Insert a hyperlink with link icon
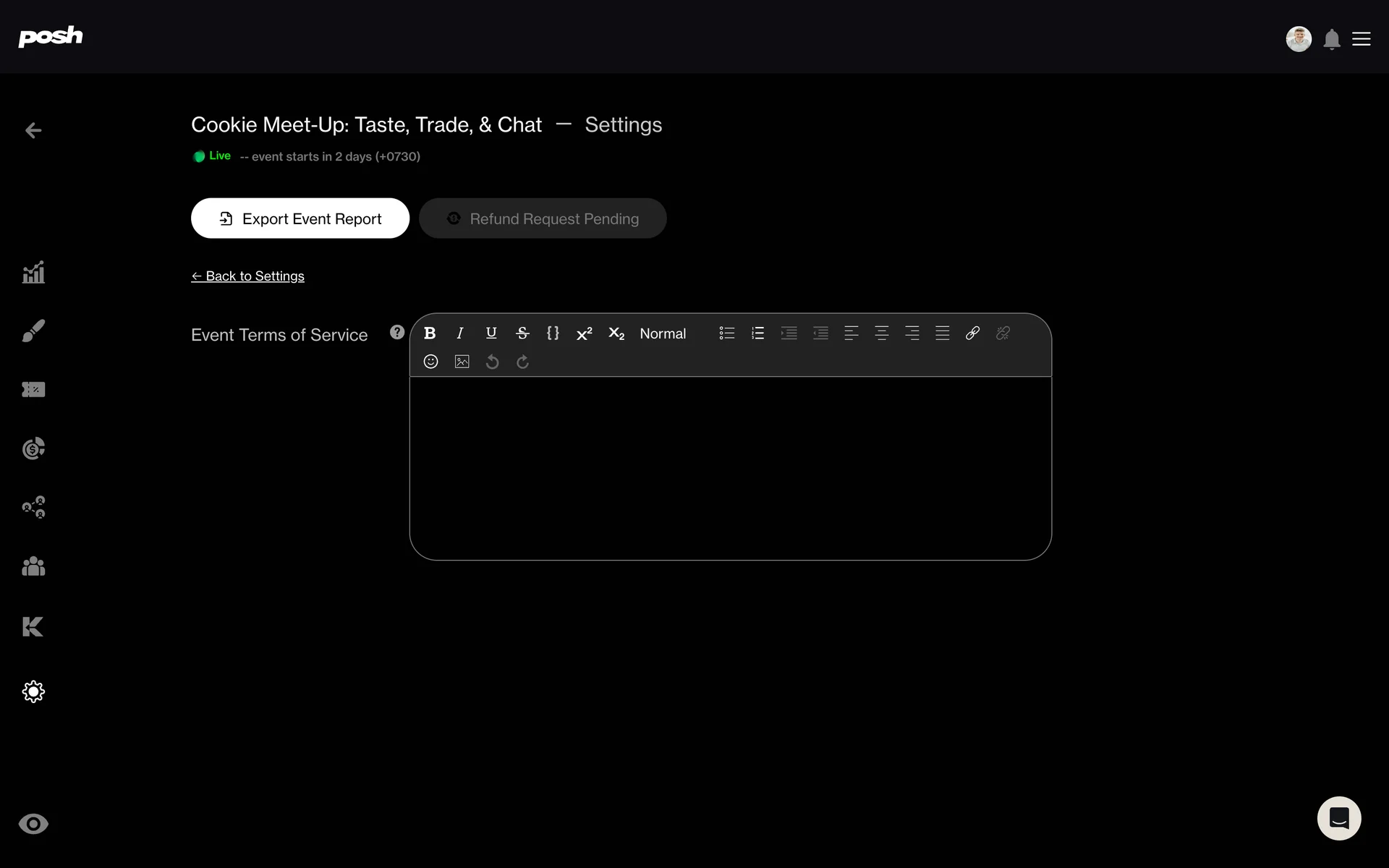 [972, 333]
